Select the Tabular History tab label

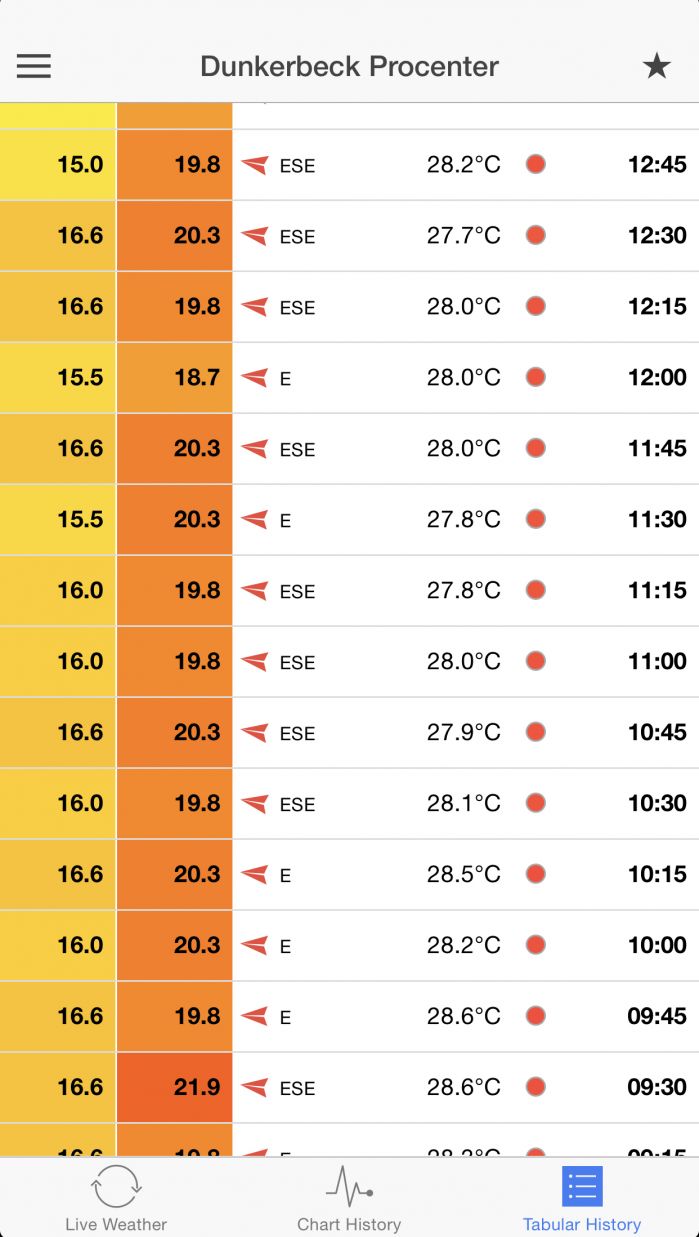coord(582,1224)
